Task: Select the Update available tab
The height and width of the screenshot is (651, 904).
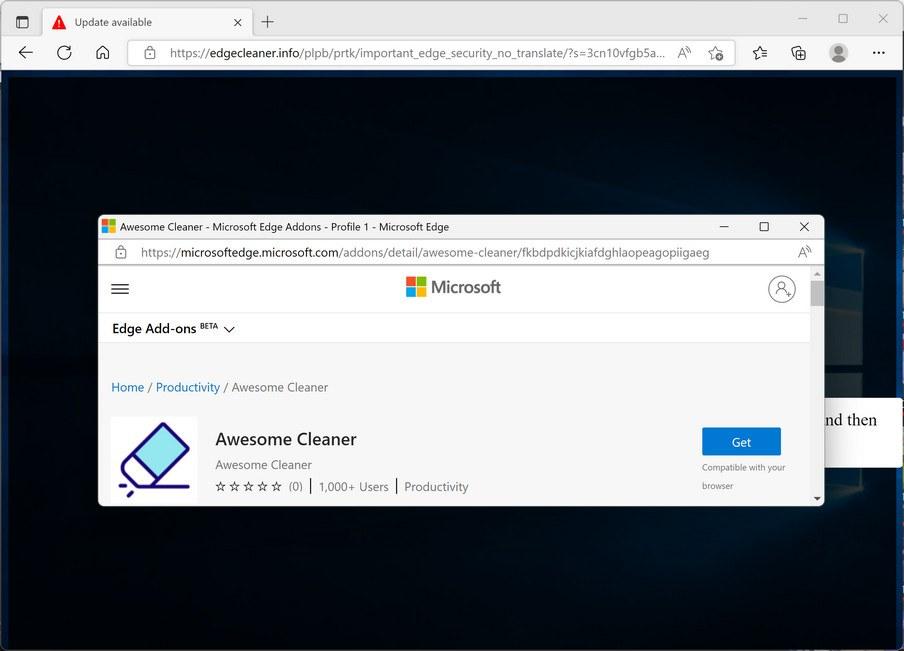Action: pyautogui.click(x=148, y=22)
